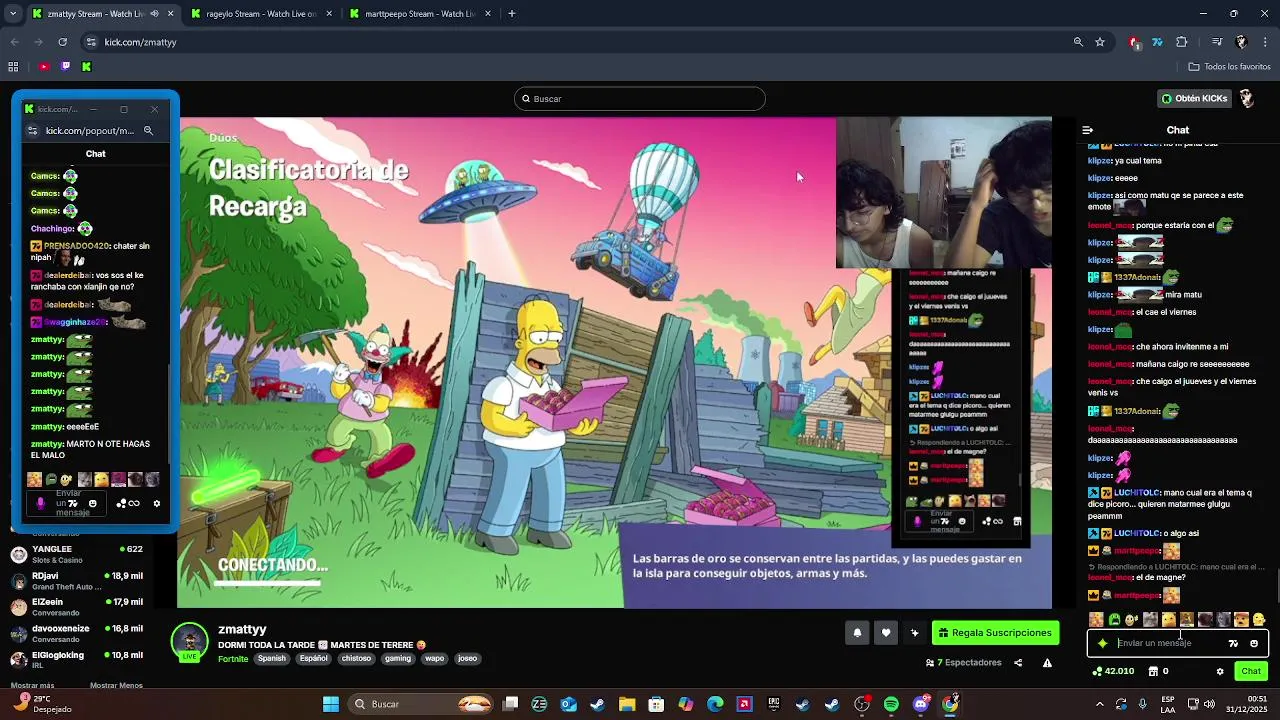Click emoji icon in popout chat input
The width and height of the screenshot is (1280, 720).
tap(93, 503)
